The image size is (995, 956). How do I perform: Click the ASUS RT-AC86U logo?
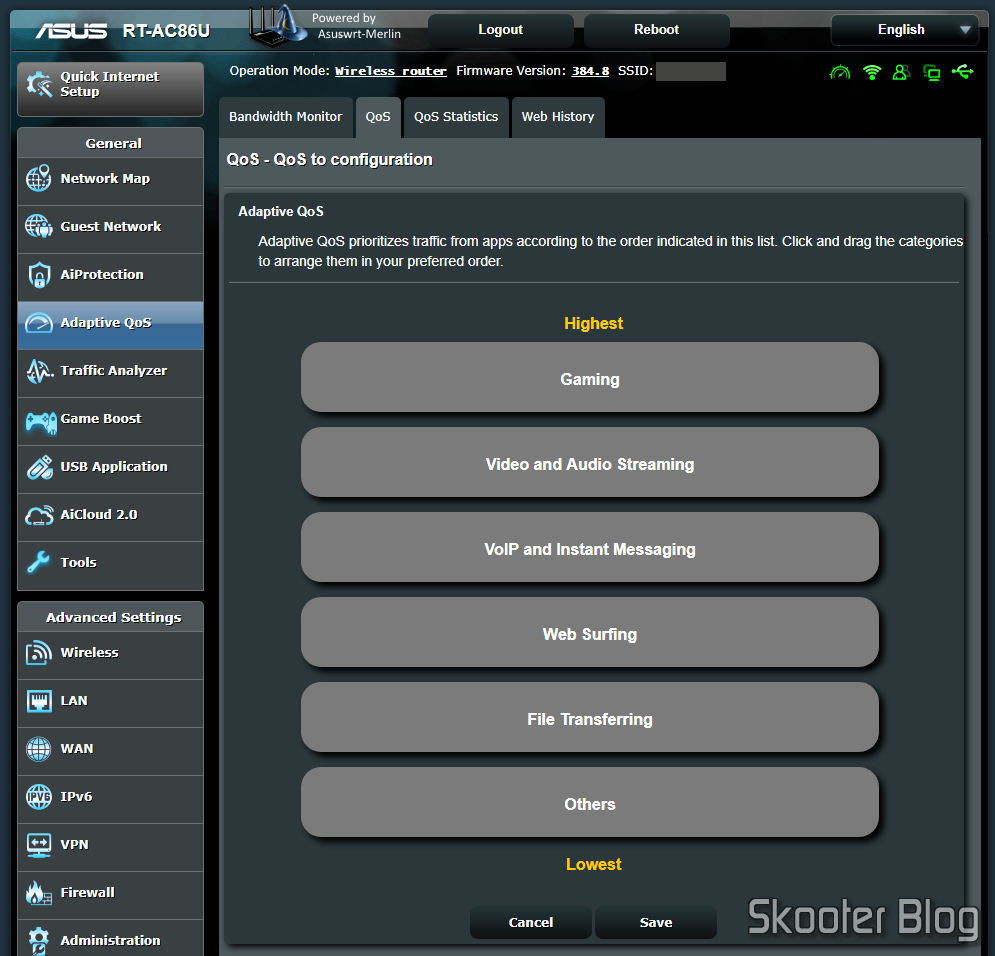pyautogui.click(x=122, y=30)
